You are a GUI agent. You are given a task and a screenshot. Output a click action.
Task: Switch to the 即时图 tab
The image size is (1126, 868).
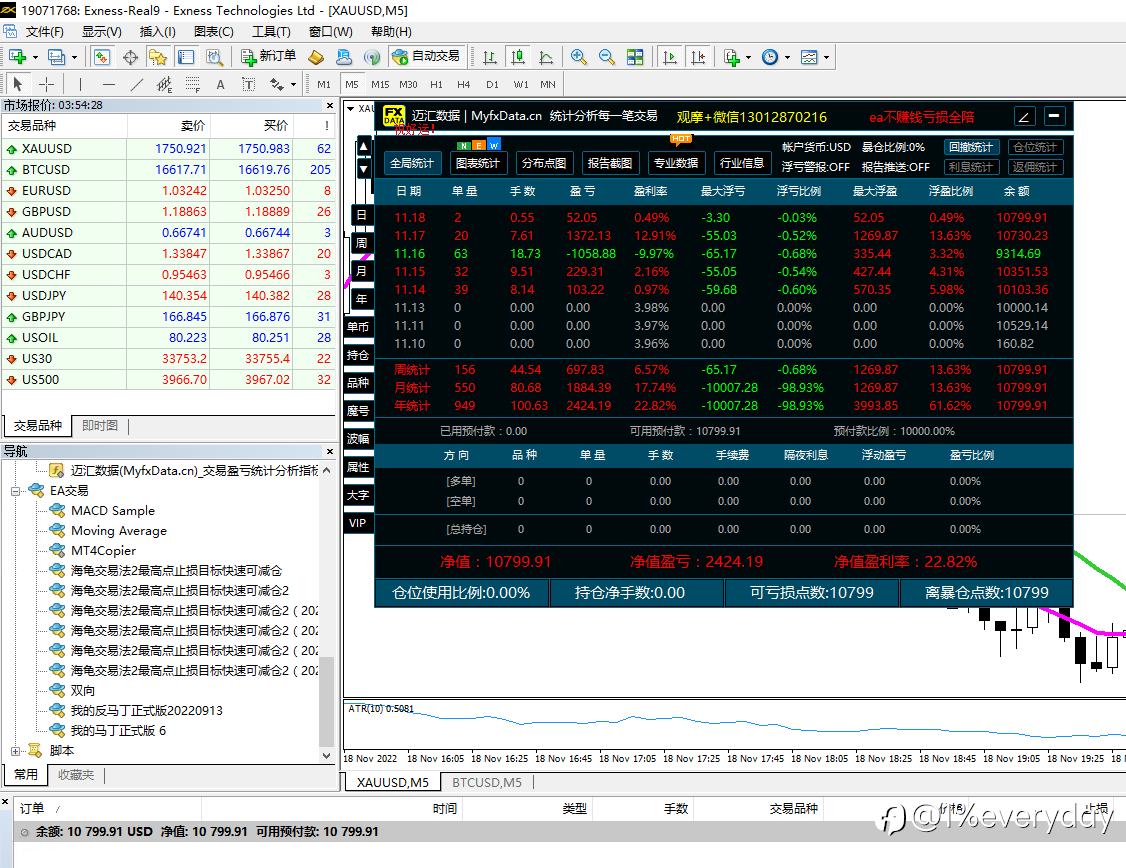coord(100,426)
